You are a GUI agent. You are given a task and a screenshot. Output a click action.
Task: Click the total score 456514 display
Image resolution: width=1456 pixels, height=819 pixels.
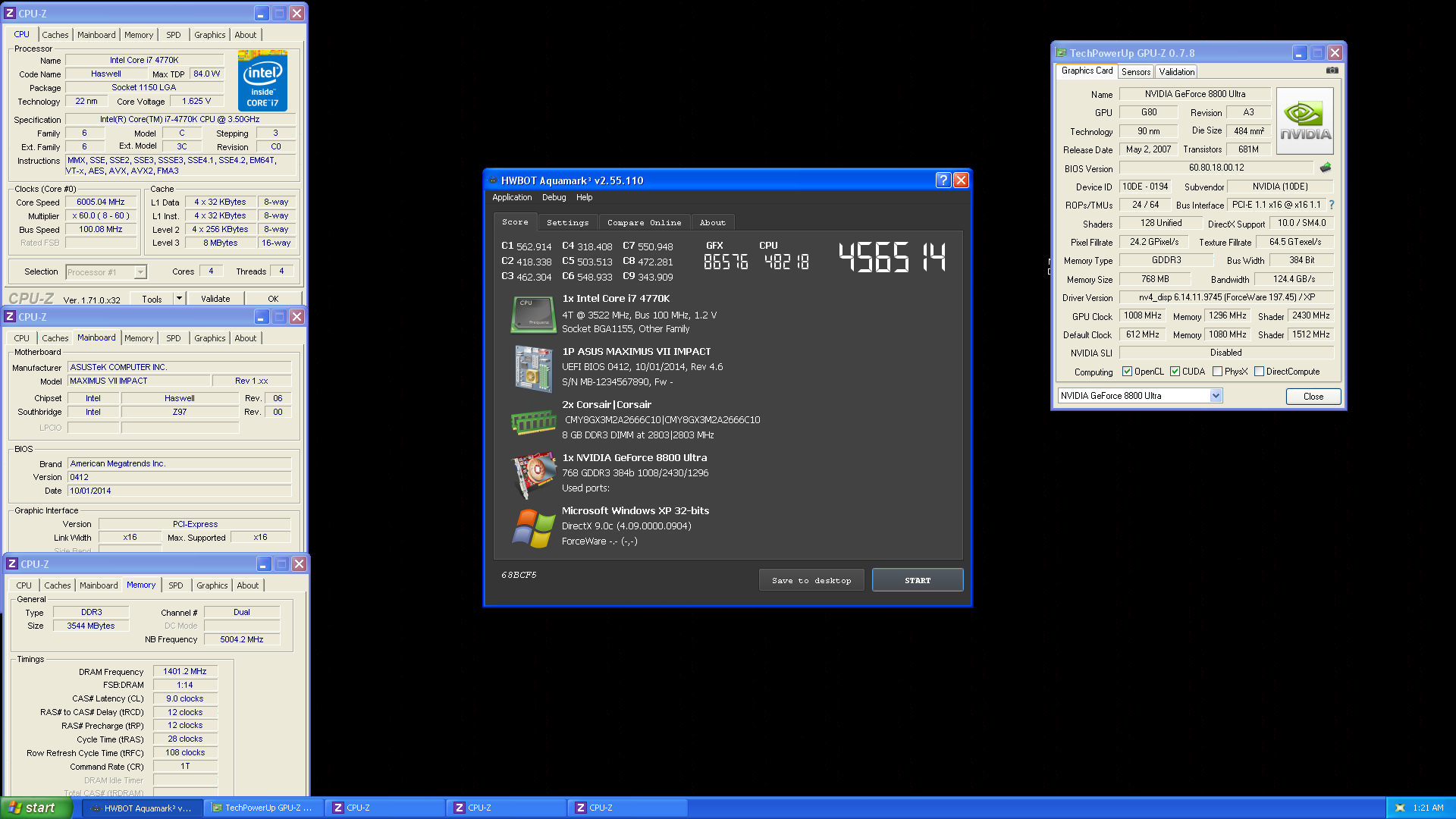[892, 258]
